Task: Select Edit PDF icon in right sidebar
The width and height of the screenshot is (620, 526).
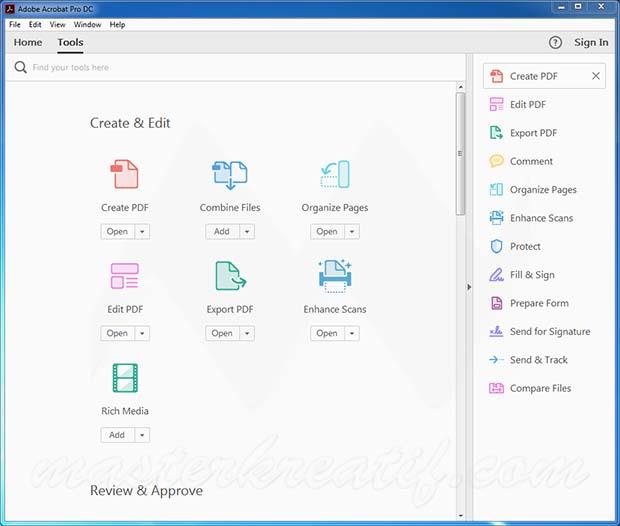Action: click(496, 104)
